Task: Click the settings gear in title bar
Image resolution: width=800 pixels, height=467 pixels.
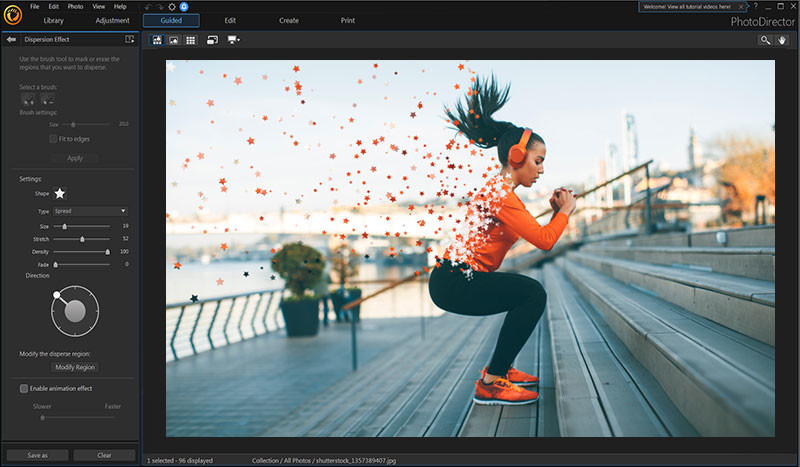Action: 171,7
